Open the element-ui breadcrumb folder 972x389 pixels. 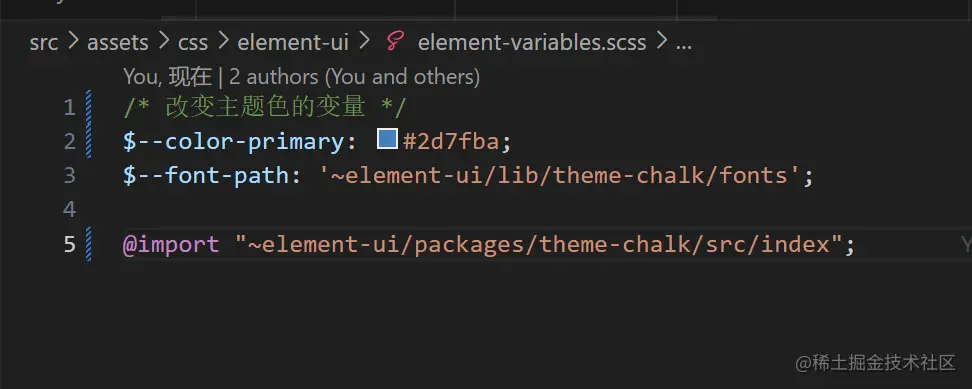(x=293, y=43)
